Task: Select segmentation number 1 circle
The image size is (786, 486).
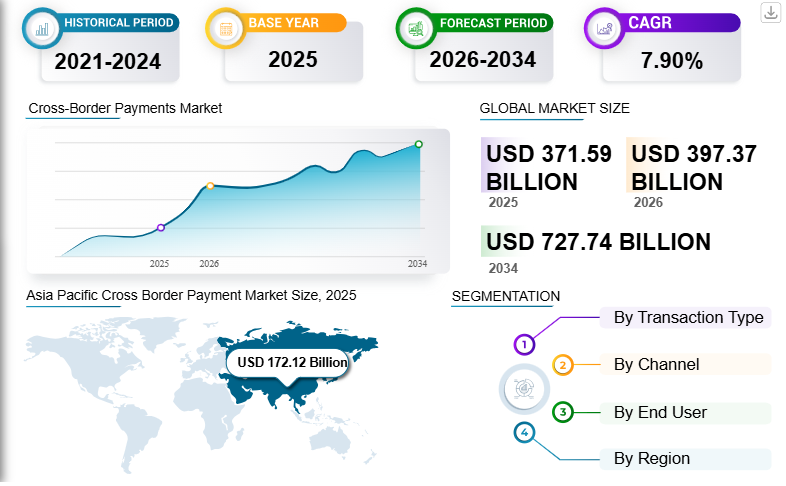Action: pyautogui.click(x=524, y=345)
